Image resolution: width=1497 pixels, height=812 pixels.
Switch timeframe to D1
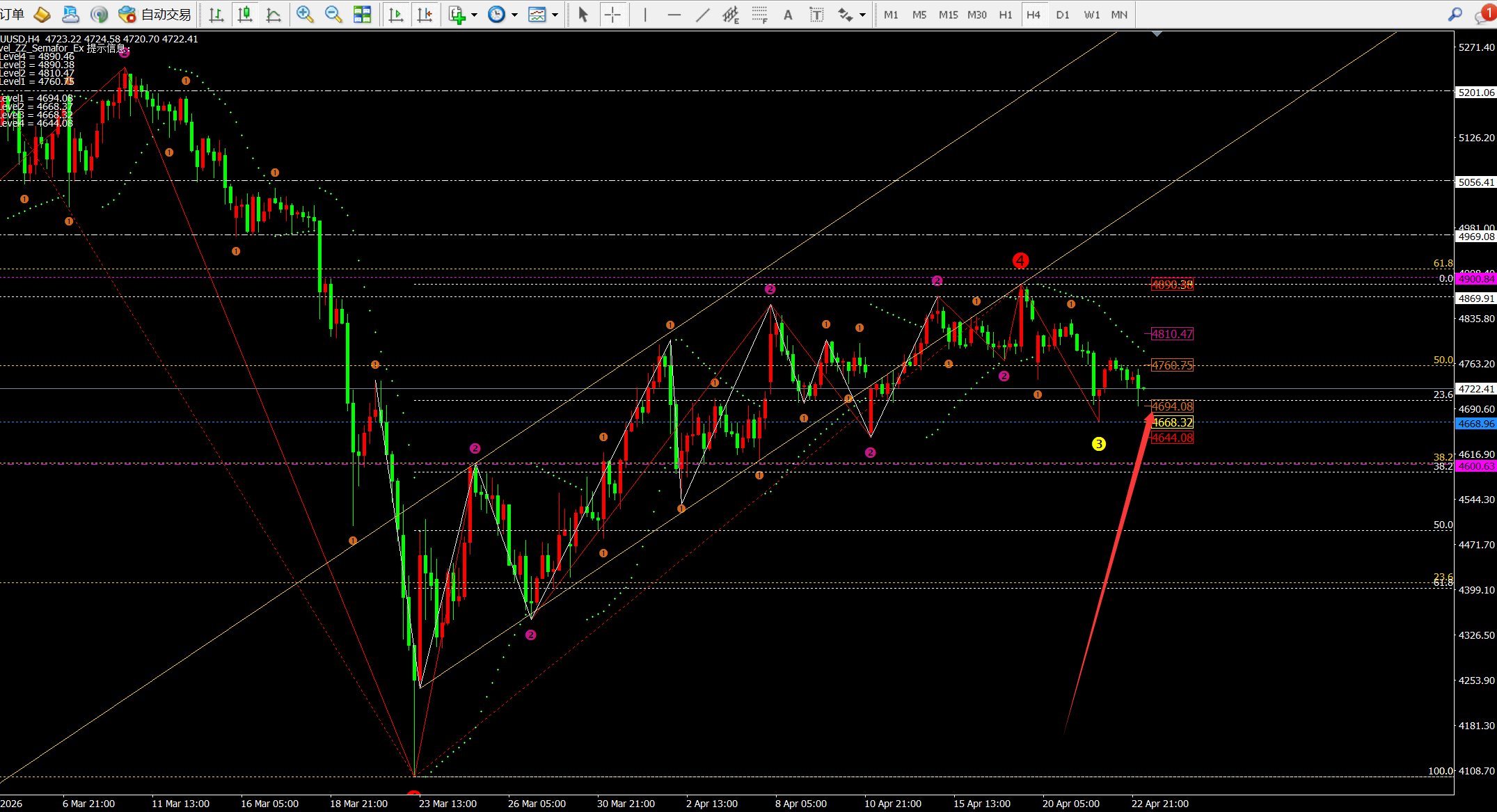coord(1062,15)
